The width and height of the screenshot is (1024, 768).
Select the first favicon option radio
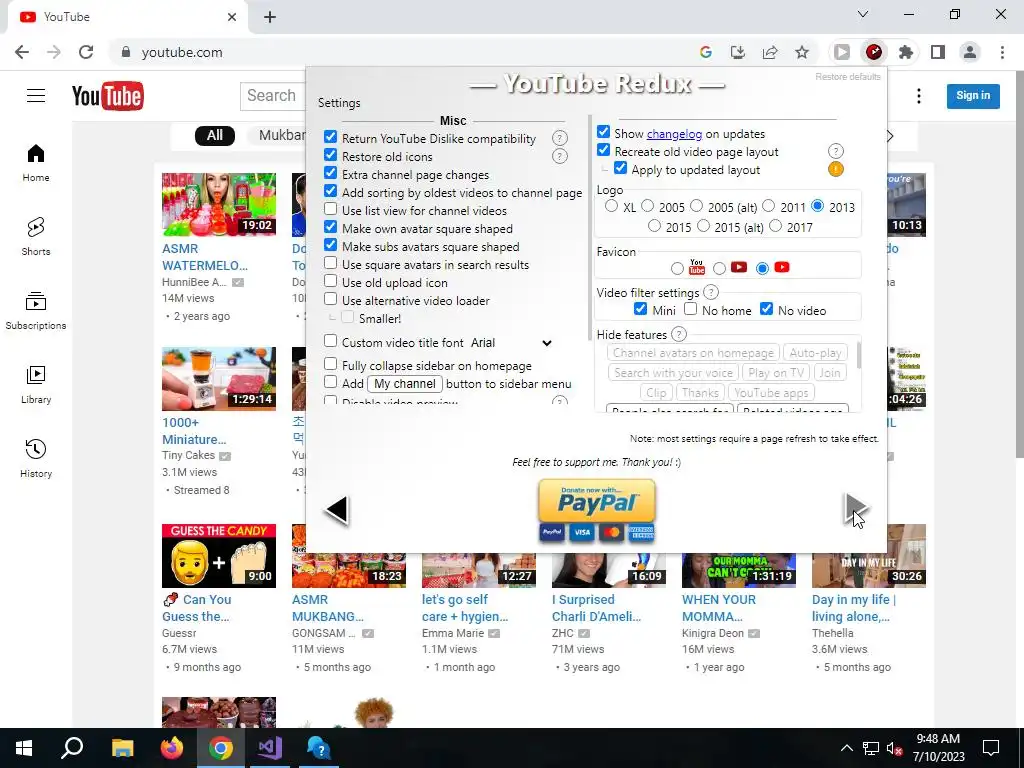pyautogui.click(x=677, y=268)
